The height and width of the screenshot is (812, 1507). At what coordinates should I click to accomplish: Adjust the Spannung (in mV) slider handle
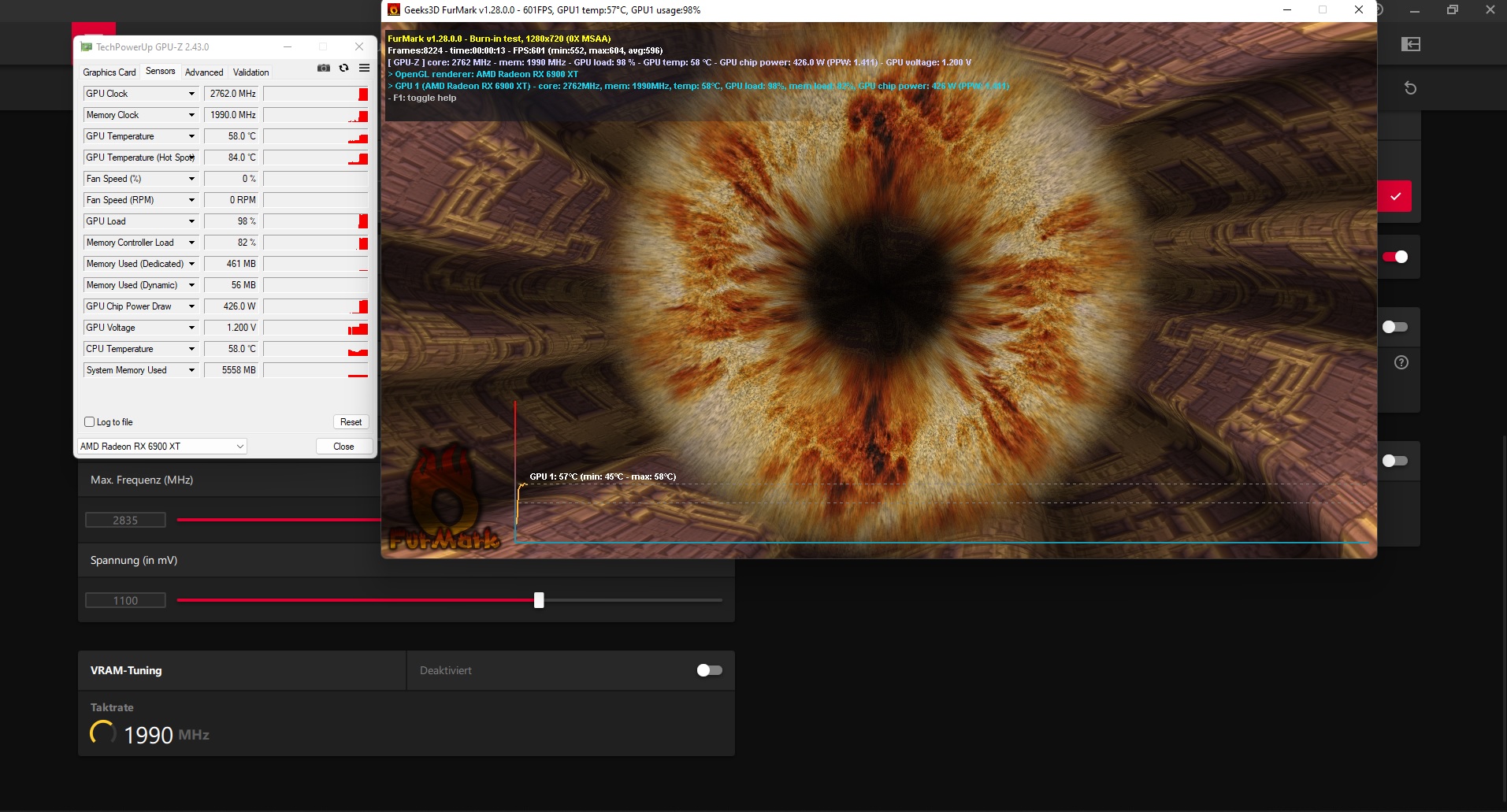[539, 600]
